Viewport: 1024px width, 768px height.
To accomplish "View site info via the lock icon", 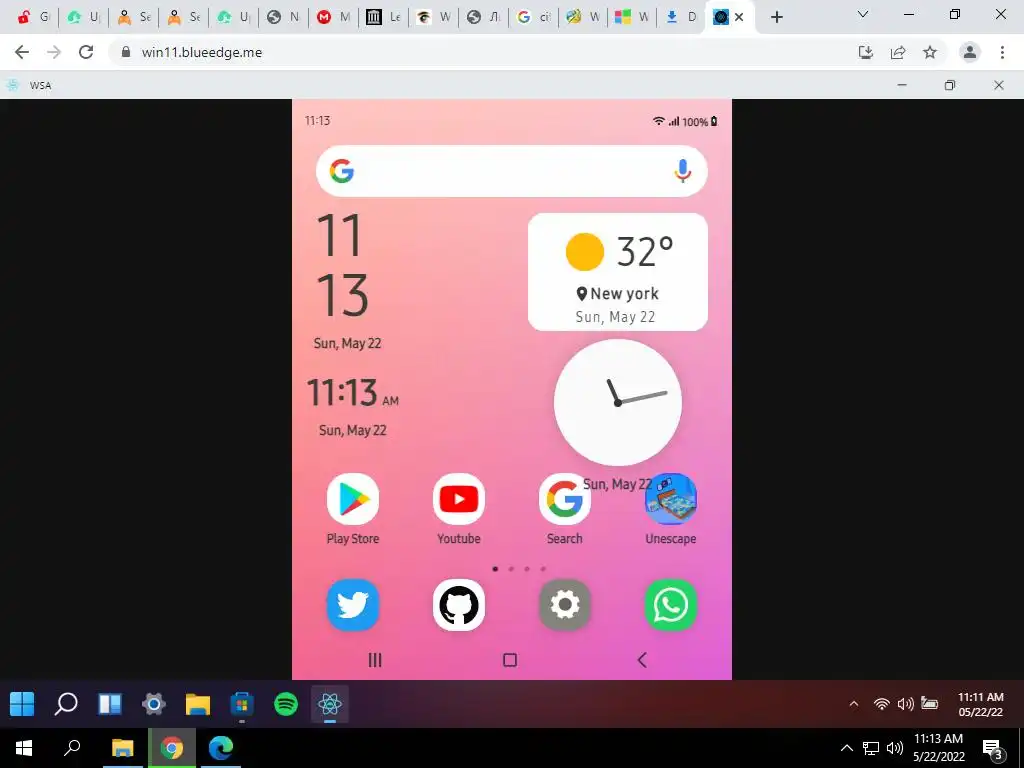I will [x=126, y=52].
